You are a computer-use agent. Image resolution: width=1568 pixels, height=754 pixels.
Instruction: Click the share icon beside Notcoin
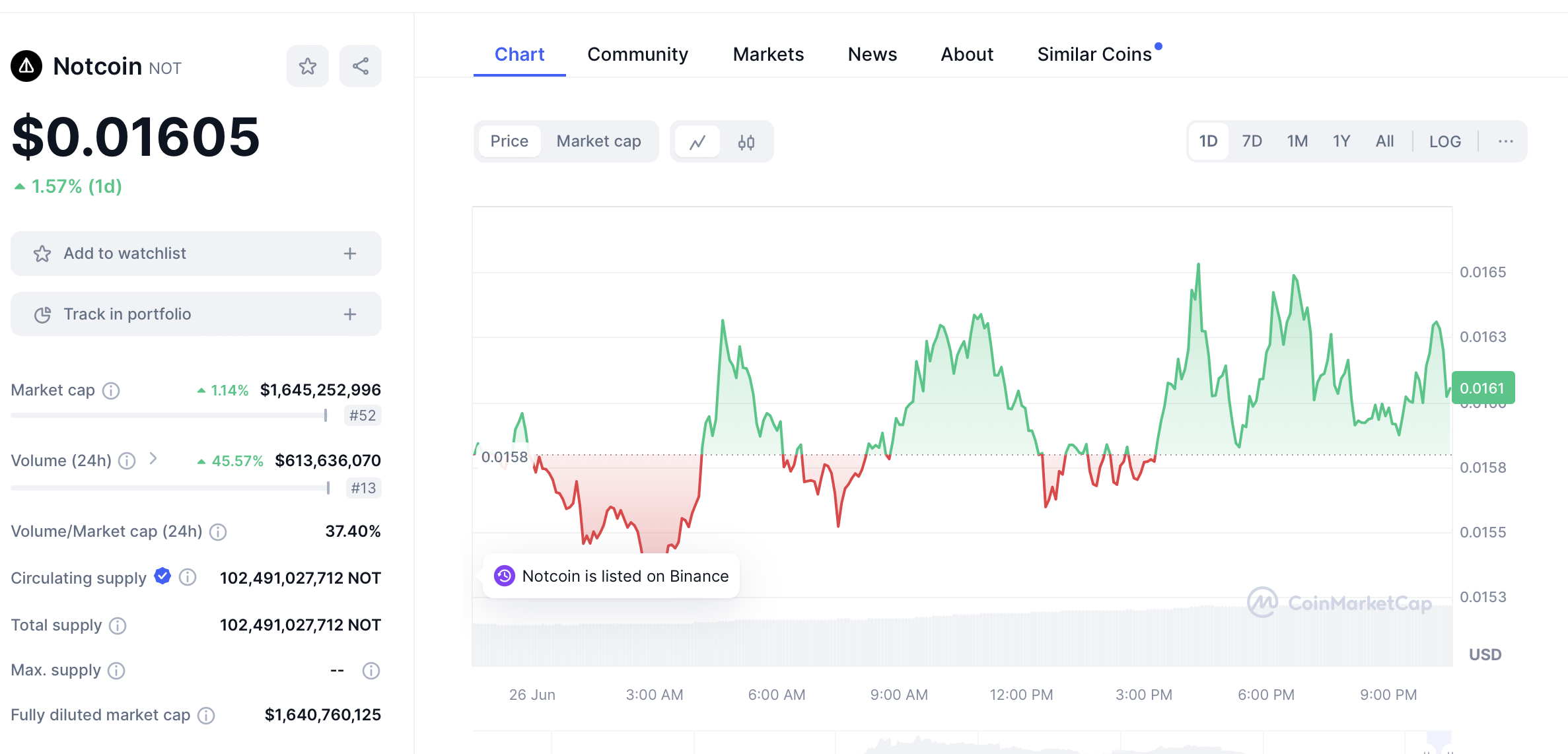point(360,66)
